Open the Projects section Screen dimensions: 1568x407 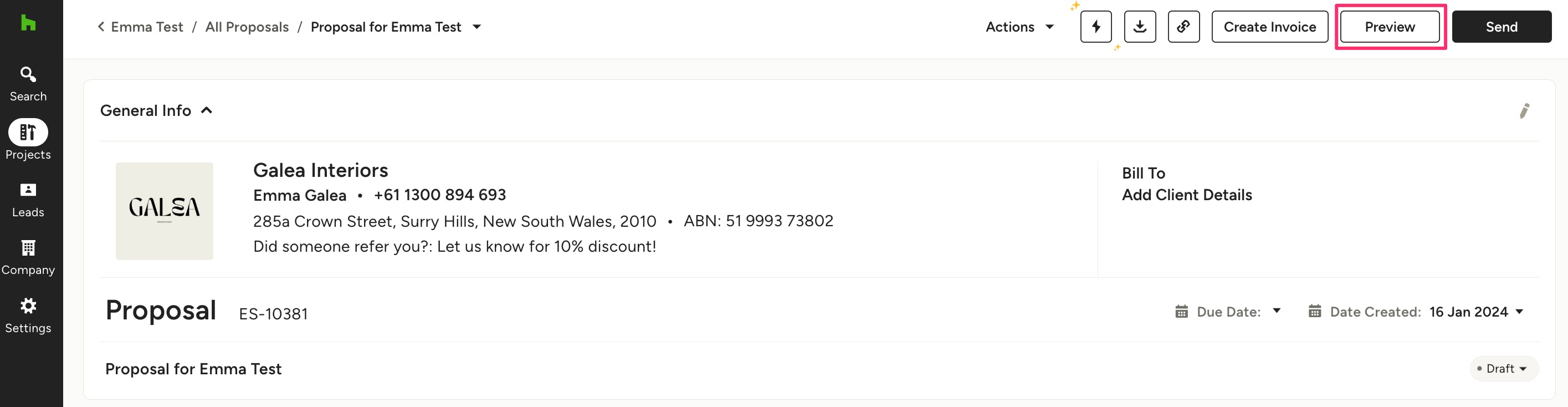28,140
